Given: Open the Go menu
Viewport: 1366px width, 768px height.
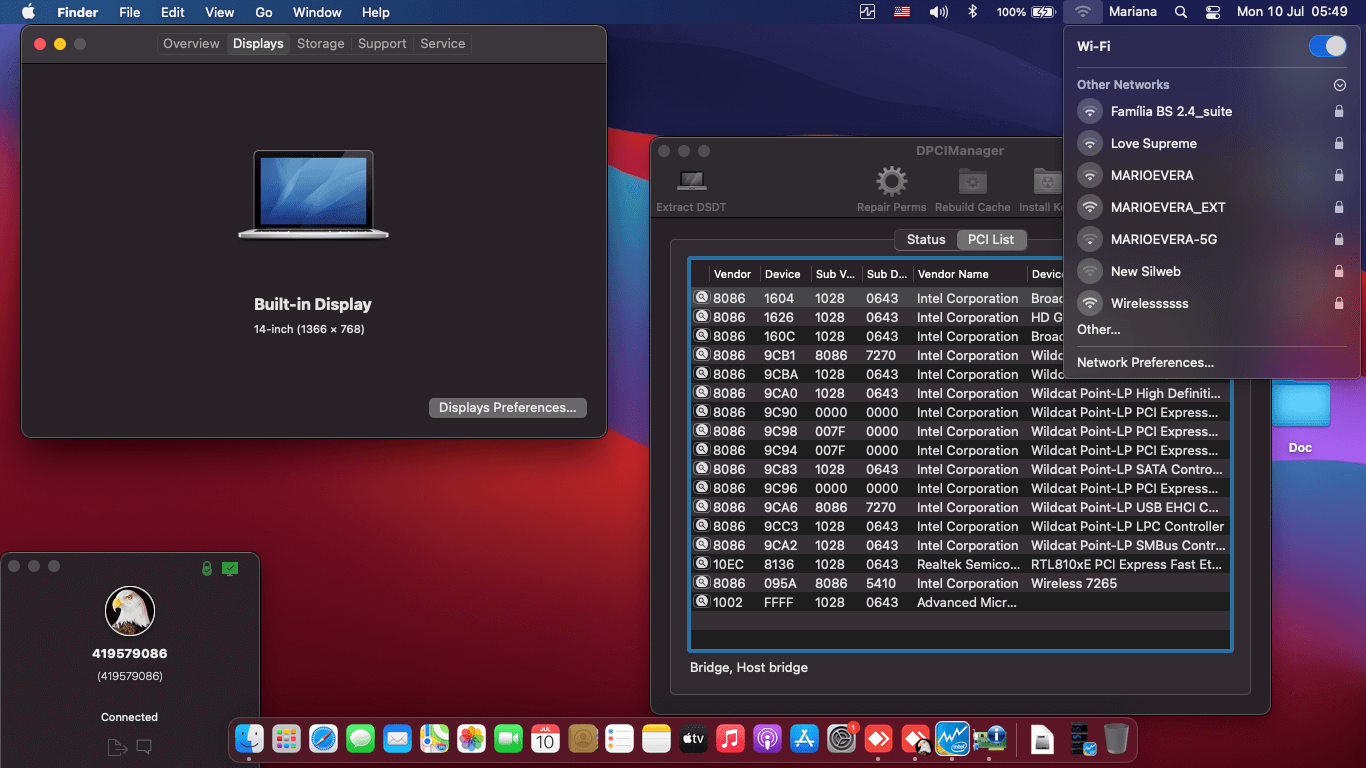Looking at the screenshot, I should click(x=264, y=12).
